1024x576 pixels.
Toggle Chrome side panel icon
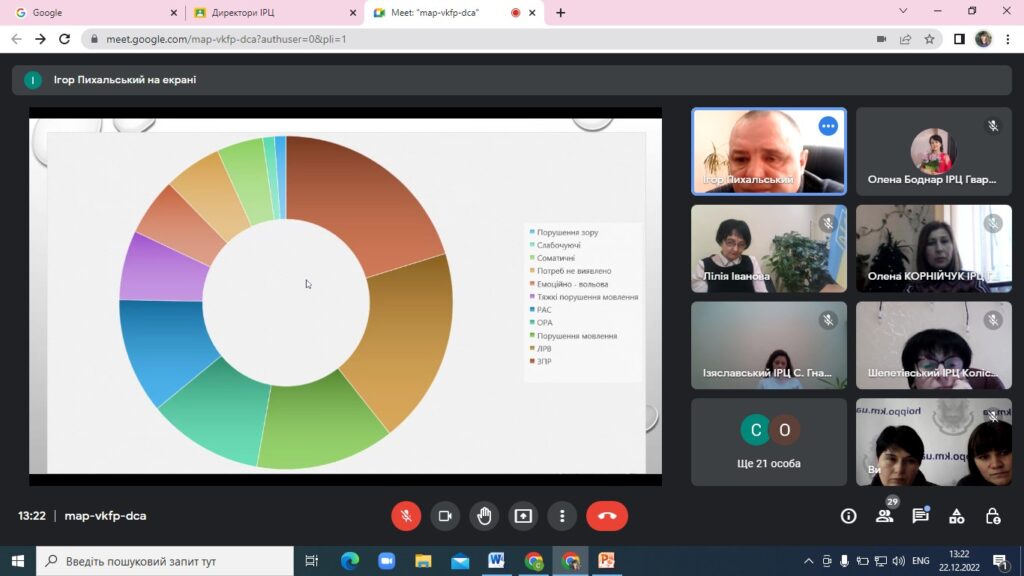(x=959, y=39)
